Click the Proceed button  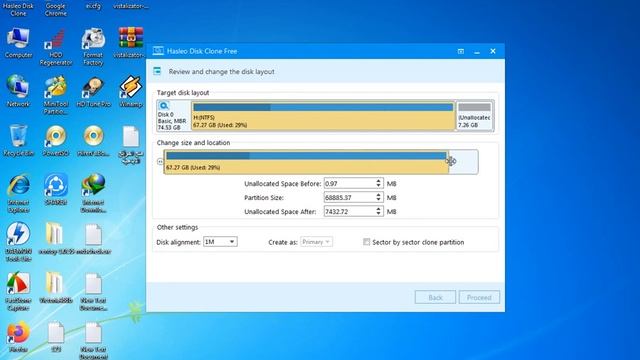(479, 297)
